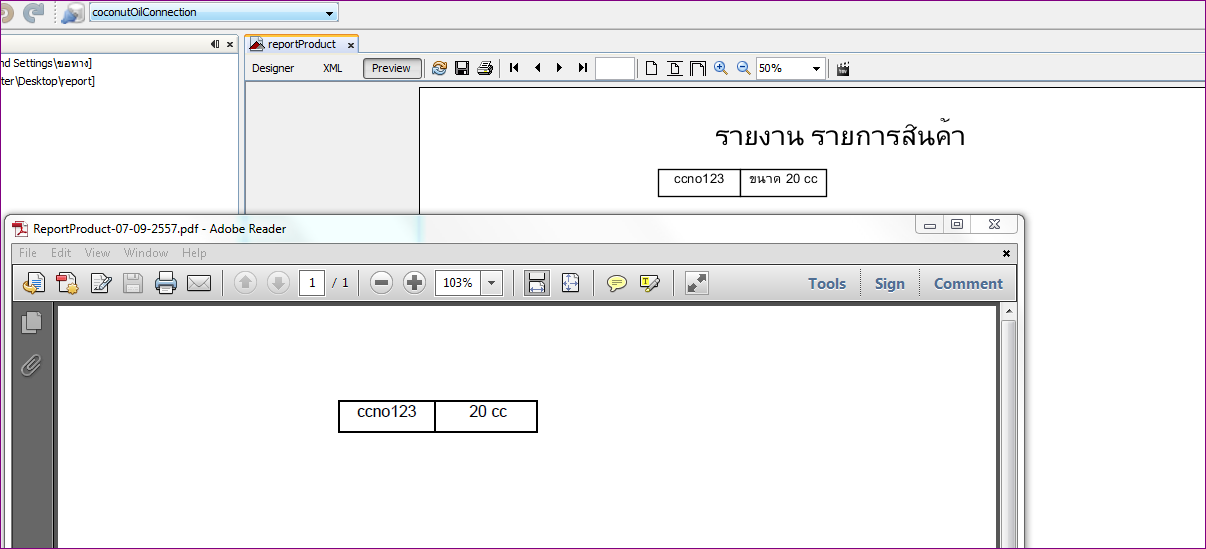The image size is (1206, 549).
Task: Switch Reader to read mode
Action: pos(697,283)
